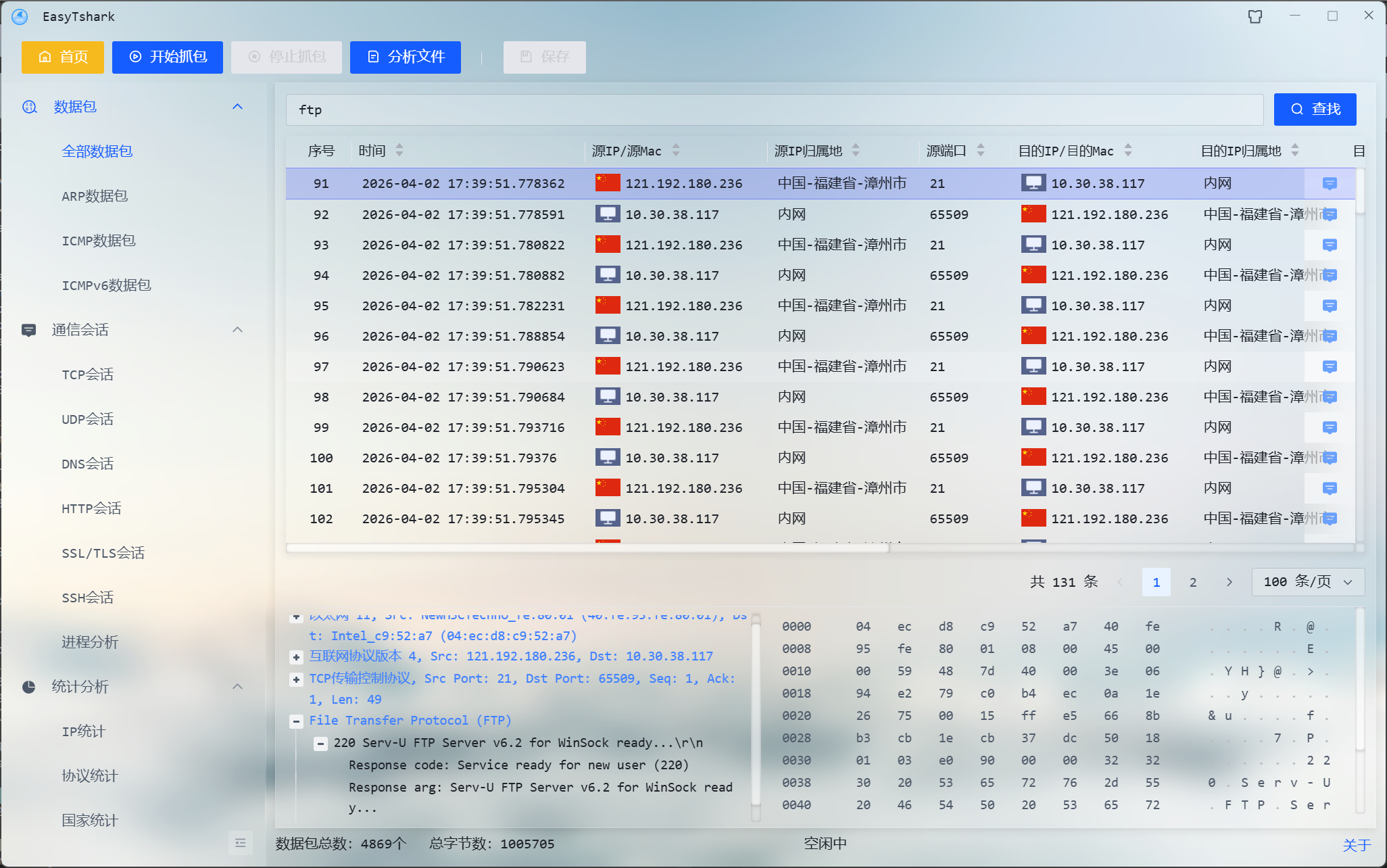The height and width of the screenshot is (868, 1387).
Task: Click the theme shirt icon in title bar
Action: (1255, 16)
